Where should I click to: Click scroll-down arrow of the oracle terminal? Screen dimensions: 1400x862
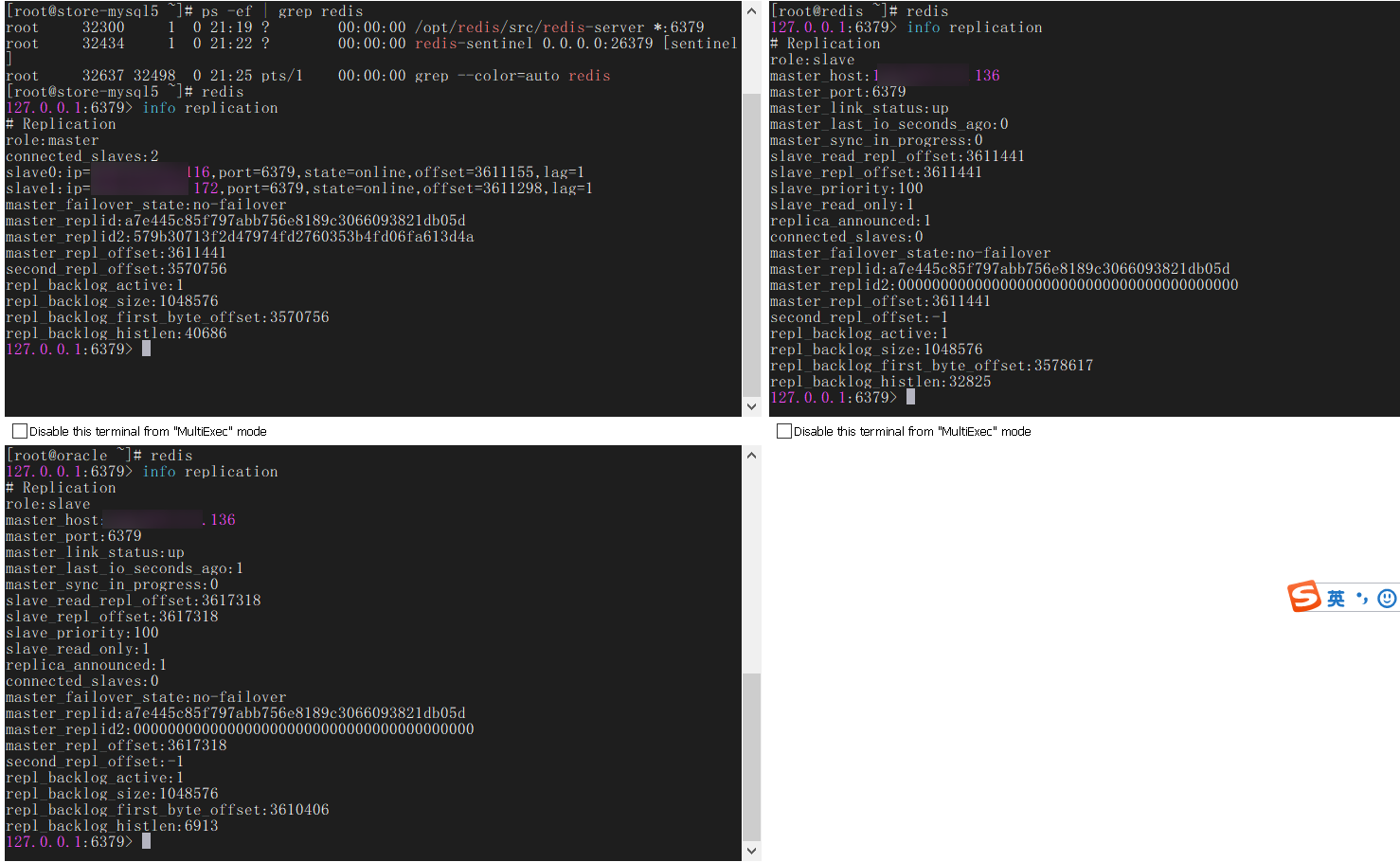(752, 851)
